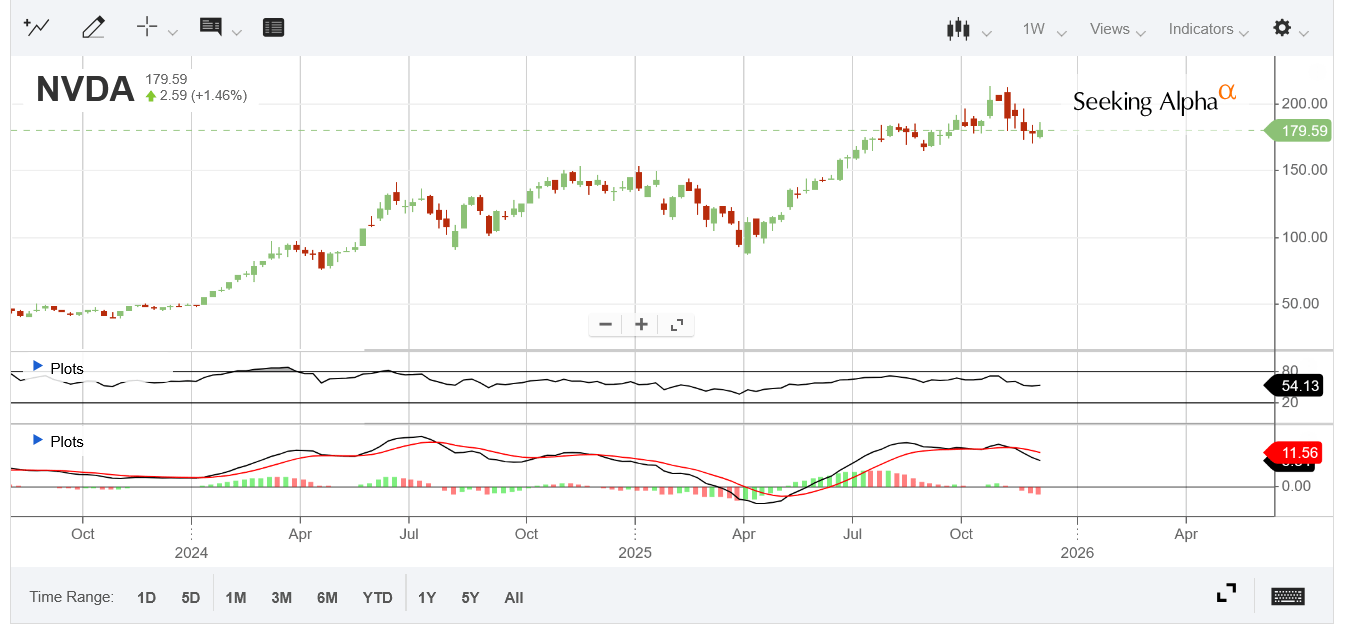Open the Views menu
This screenshot has height=625, width=1345.
1116,29
